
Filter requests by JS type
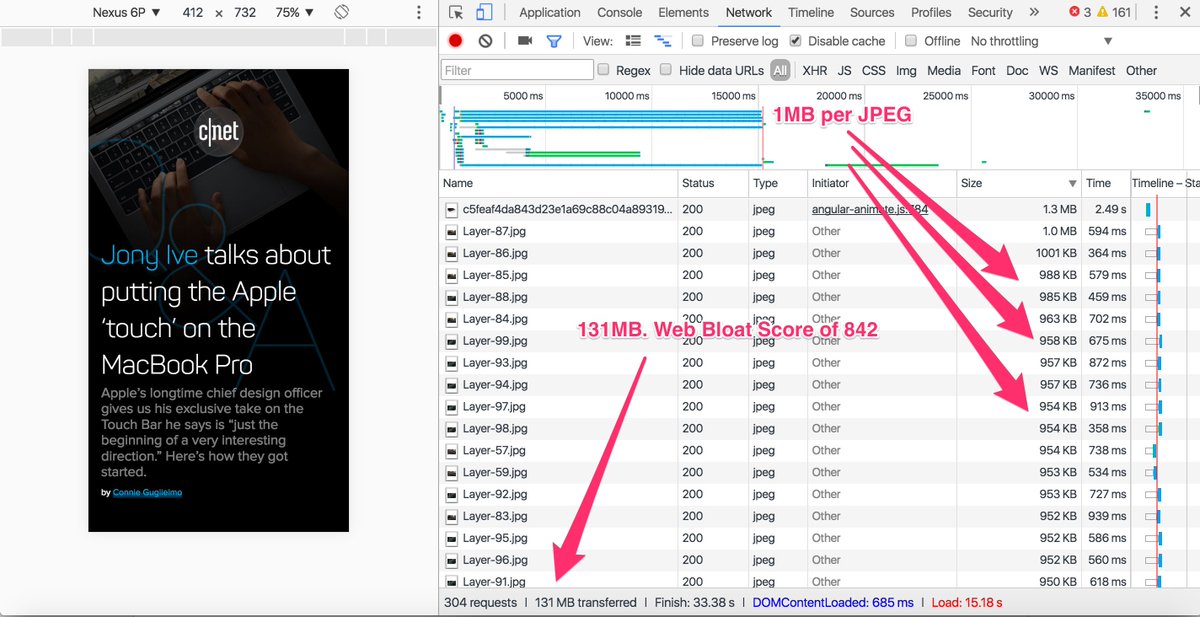point(845,70)
